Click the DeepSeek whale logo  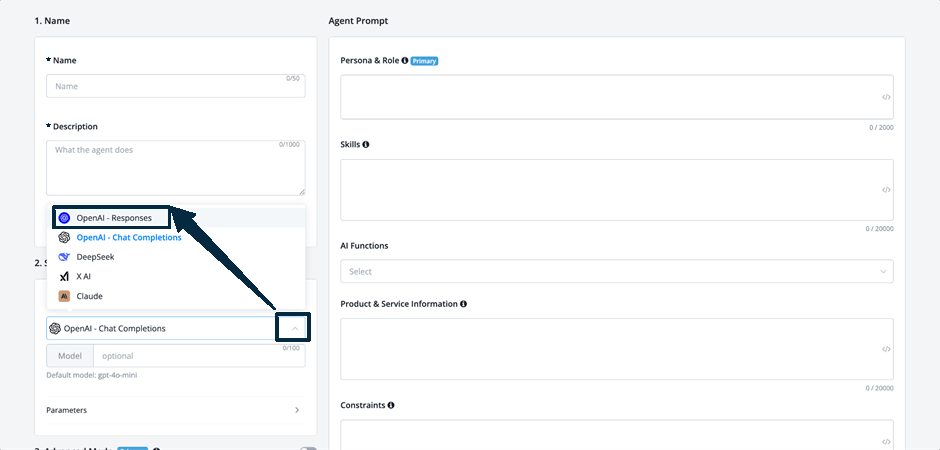click(64, 257)
